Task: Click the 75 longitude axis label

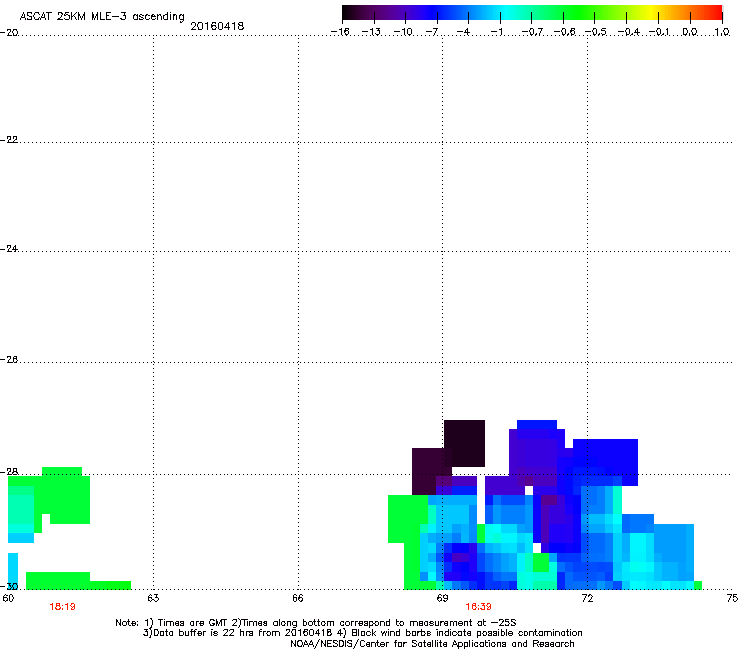Action: coord(732,599)
